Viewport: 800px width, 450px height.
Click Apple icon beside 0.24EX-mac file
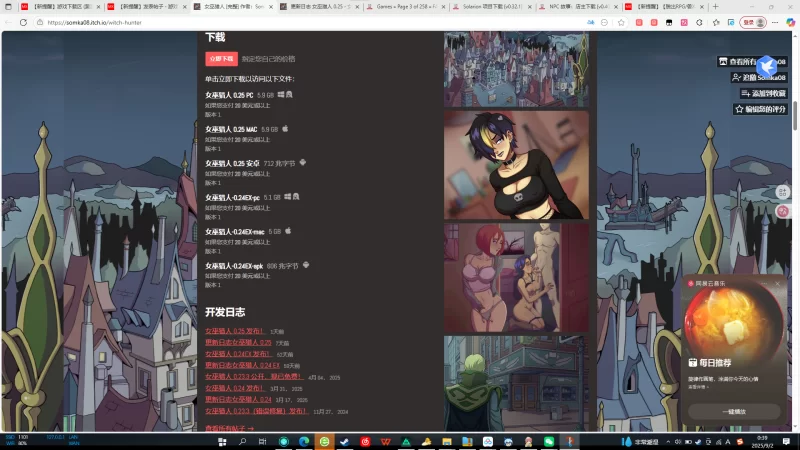(288, 231)
